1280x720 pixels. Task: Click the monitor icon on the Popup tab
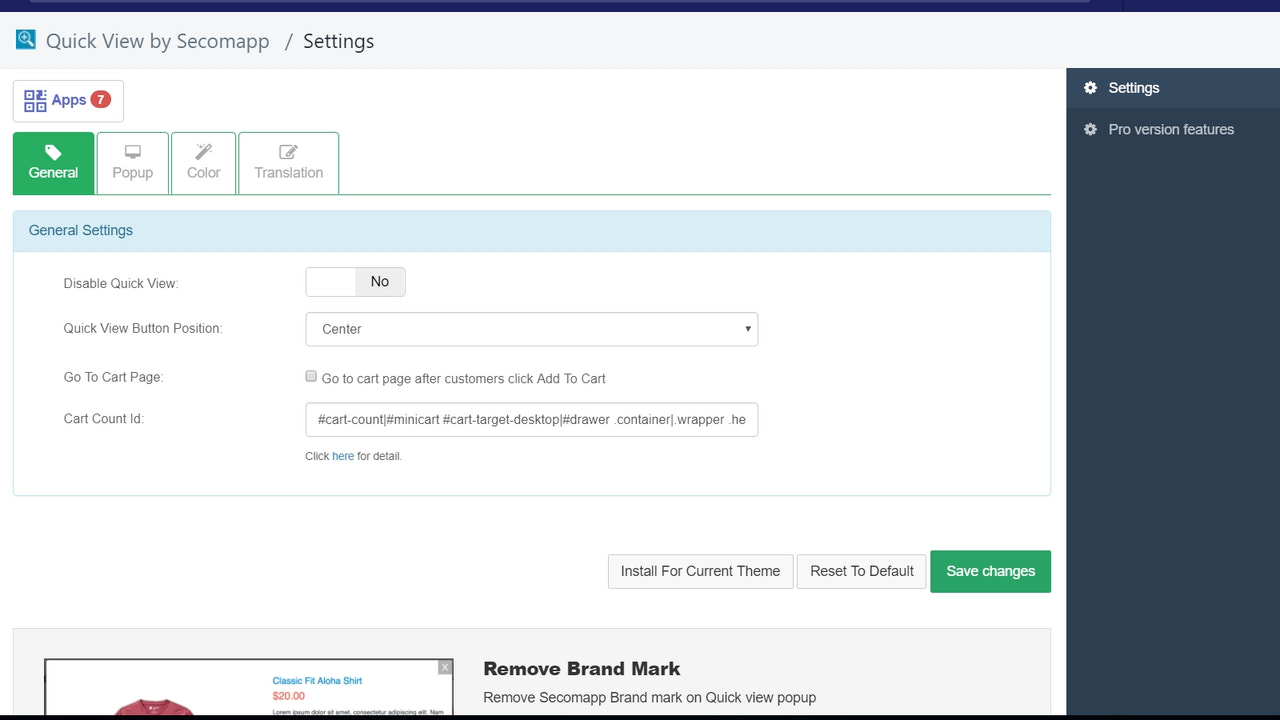coord(132,152)
